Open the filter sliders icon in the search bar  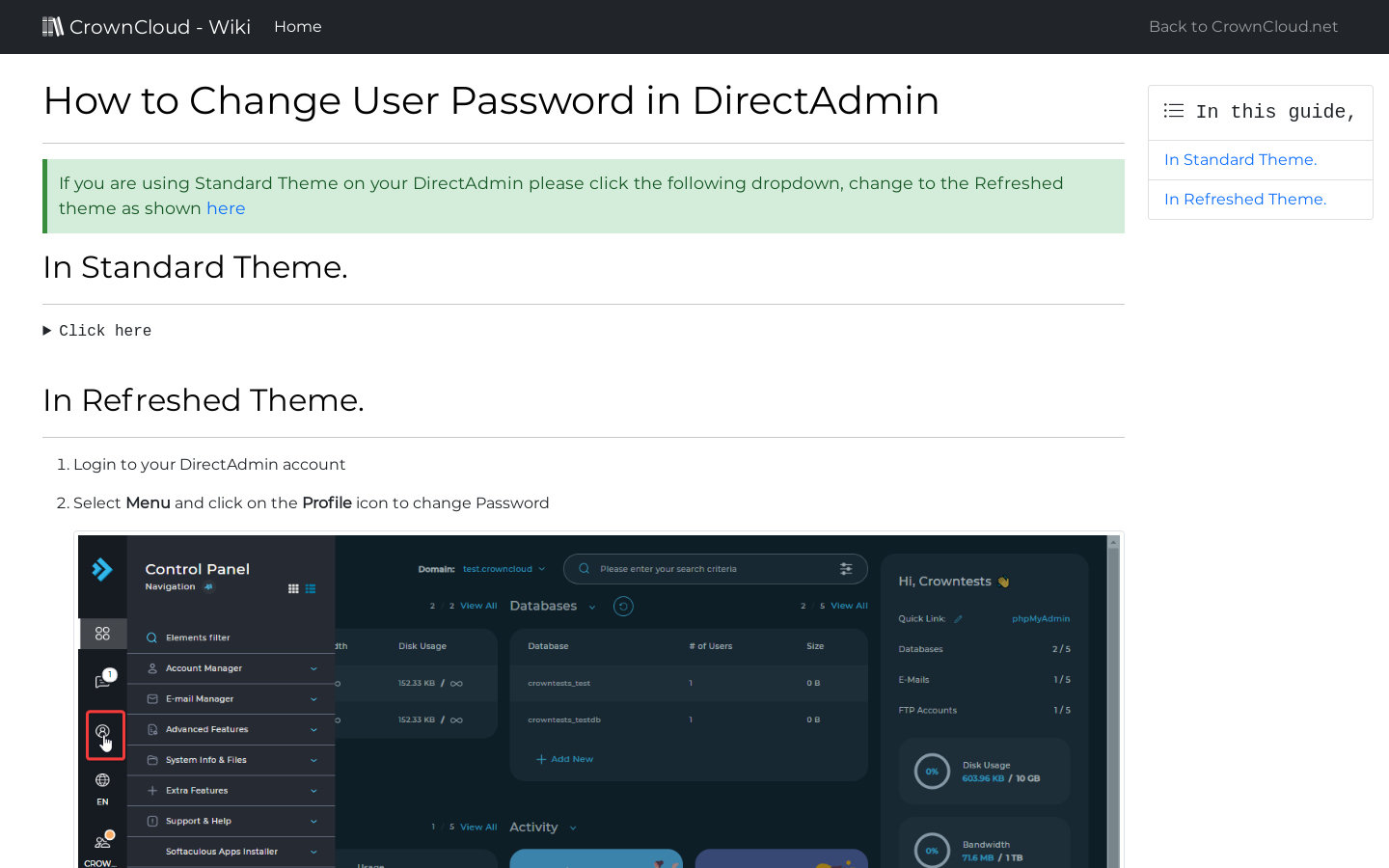[x=846, y=569]
